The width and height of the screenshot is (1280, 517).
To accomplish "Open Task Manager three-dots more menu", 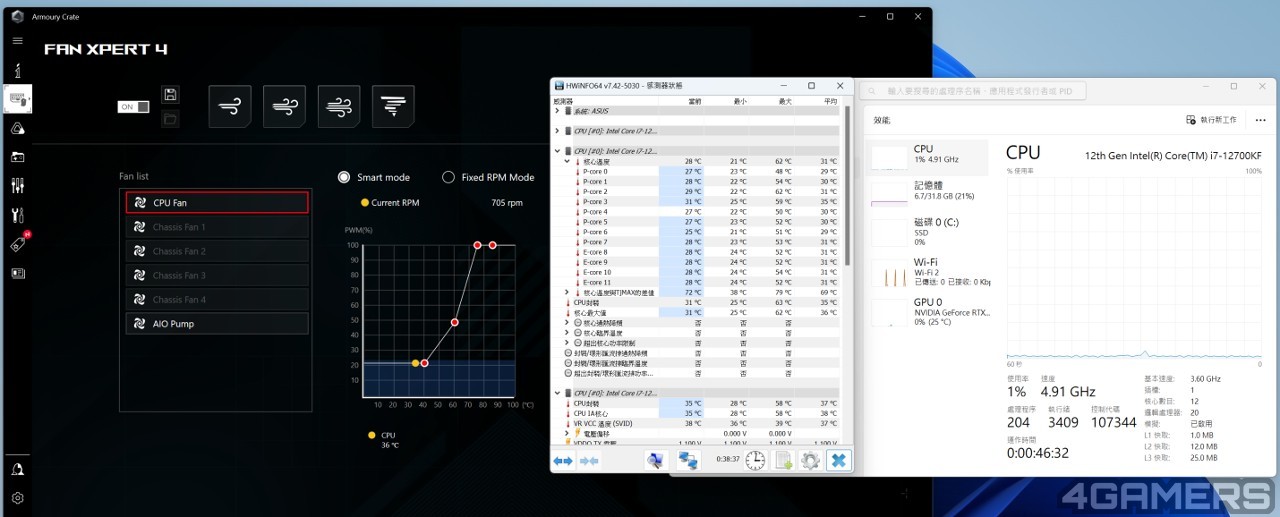I will click(1259, 119).
